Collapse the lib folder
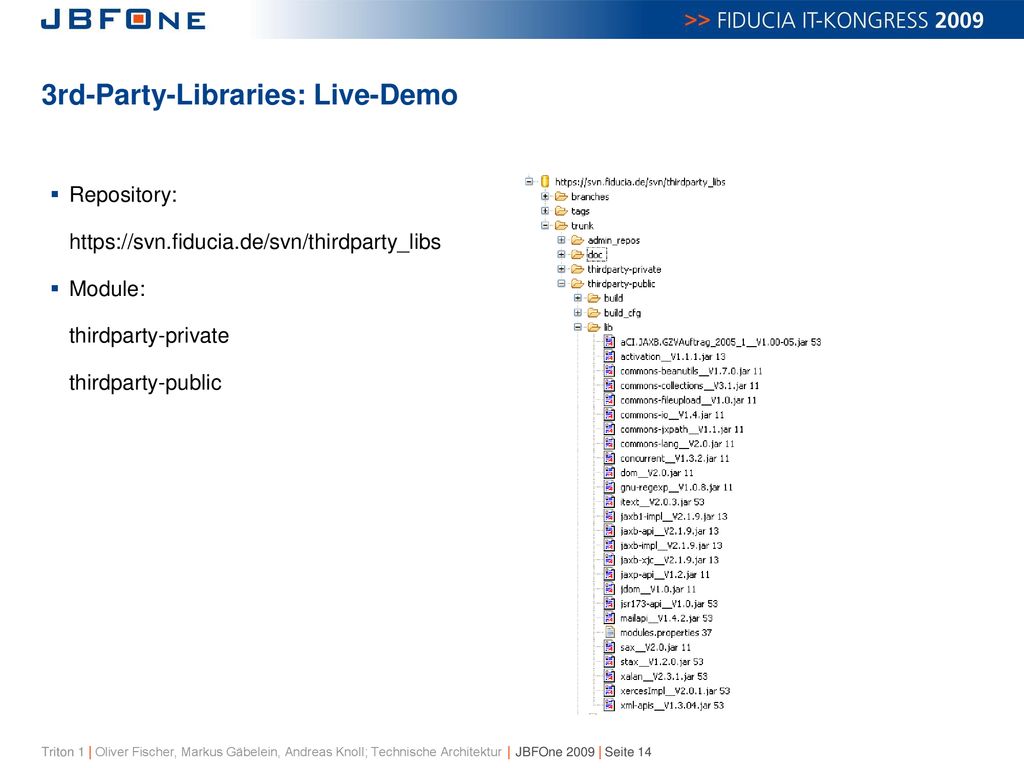1024x768 pixels. (x=578, y=327)
